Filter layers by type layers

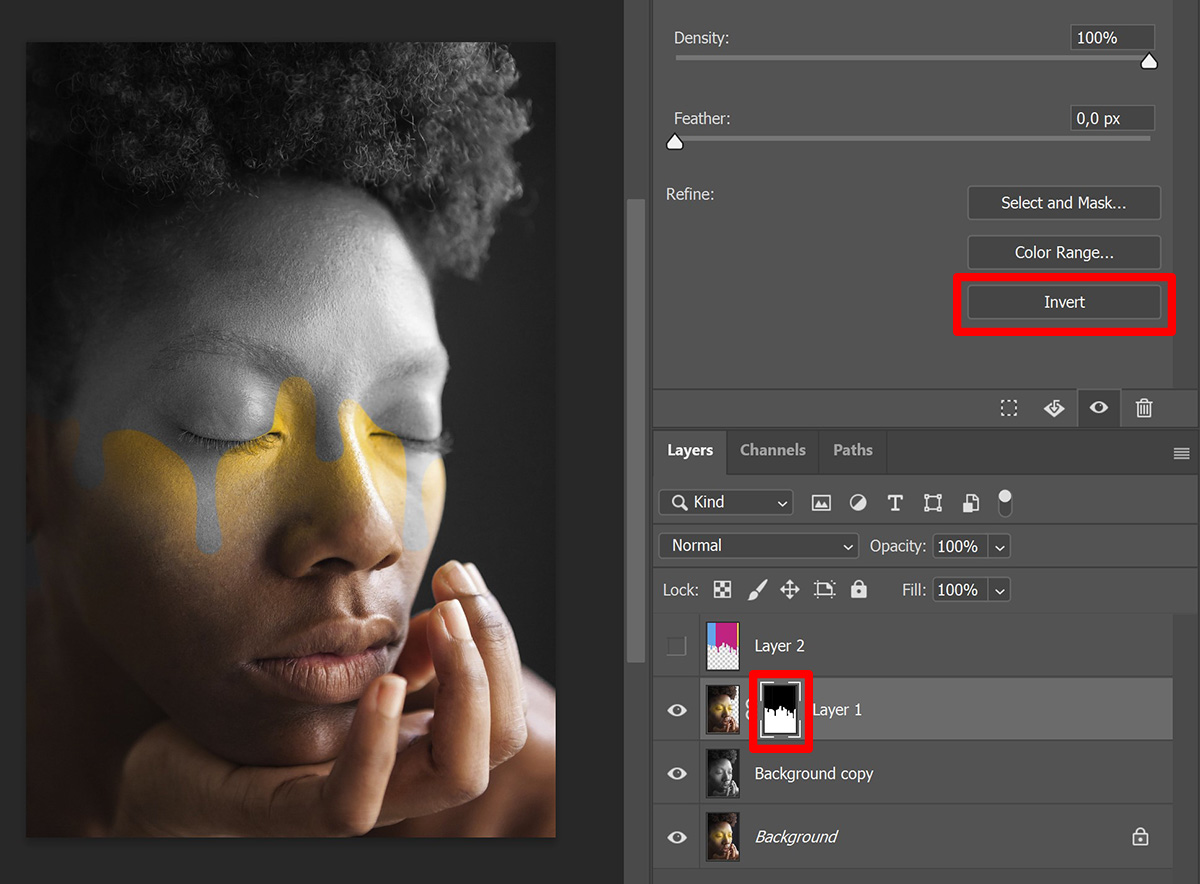[895, 502]
